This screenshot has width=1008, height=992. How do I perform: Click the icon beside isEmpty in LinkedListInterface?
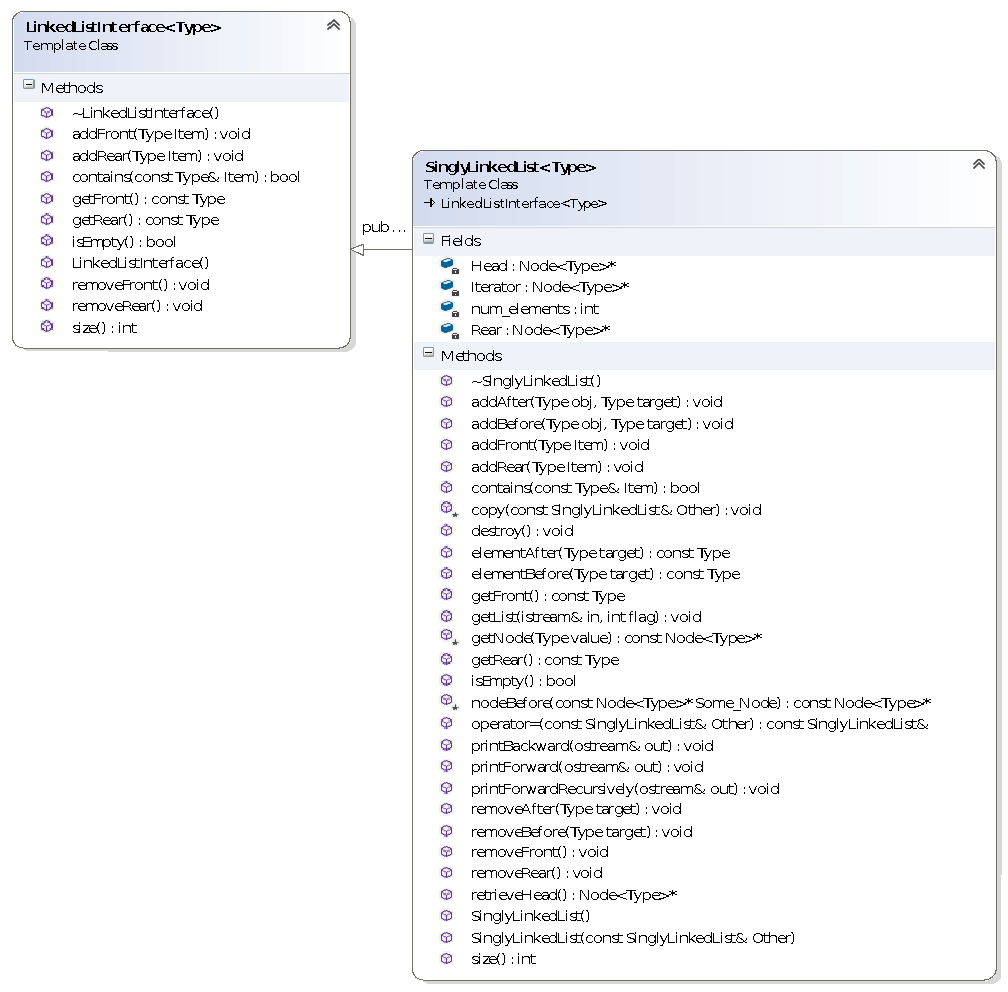tap(47, 241)
